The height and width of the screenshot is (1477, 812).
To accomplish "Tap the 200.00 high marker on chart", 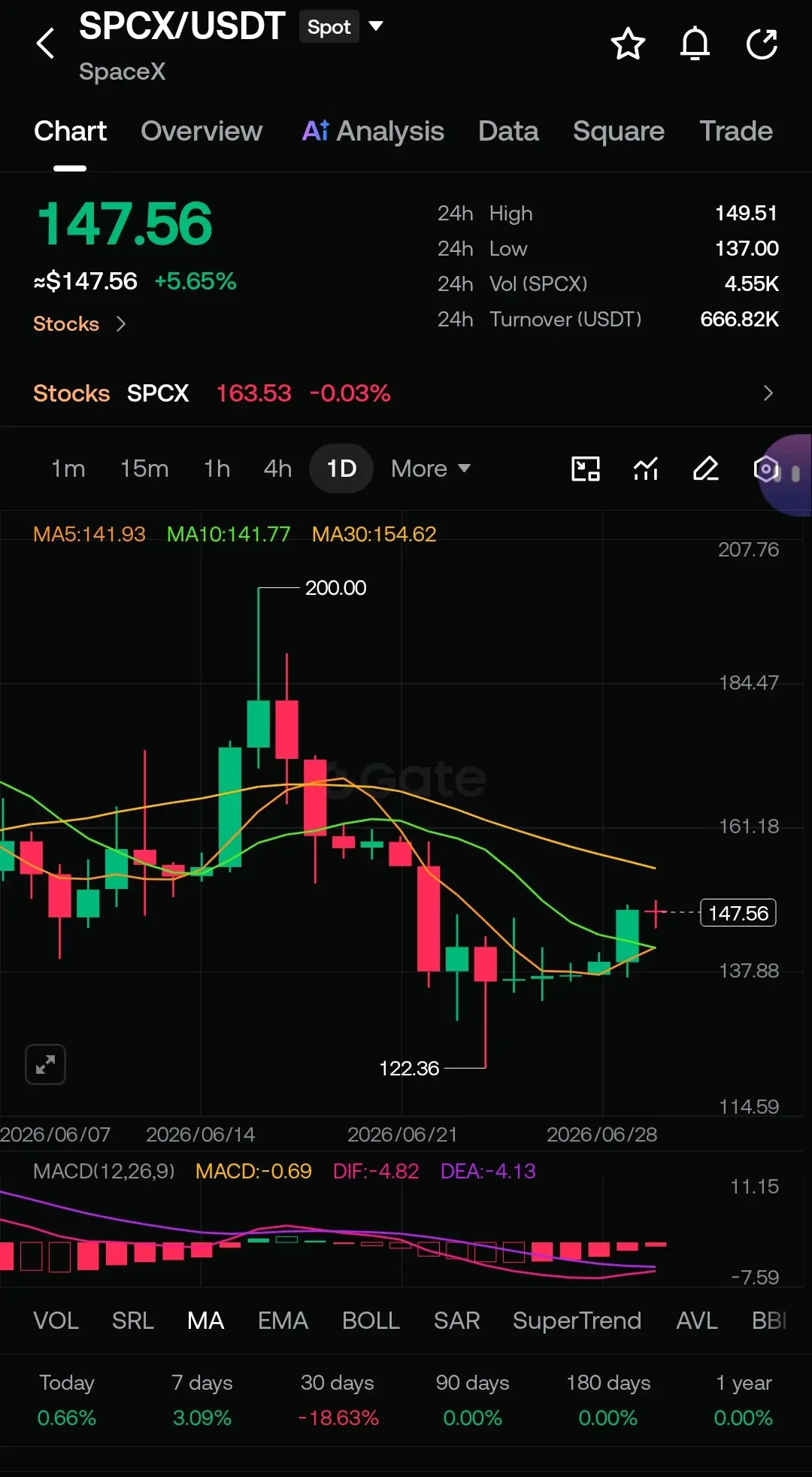I will 335,588.
